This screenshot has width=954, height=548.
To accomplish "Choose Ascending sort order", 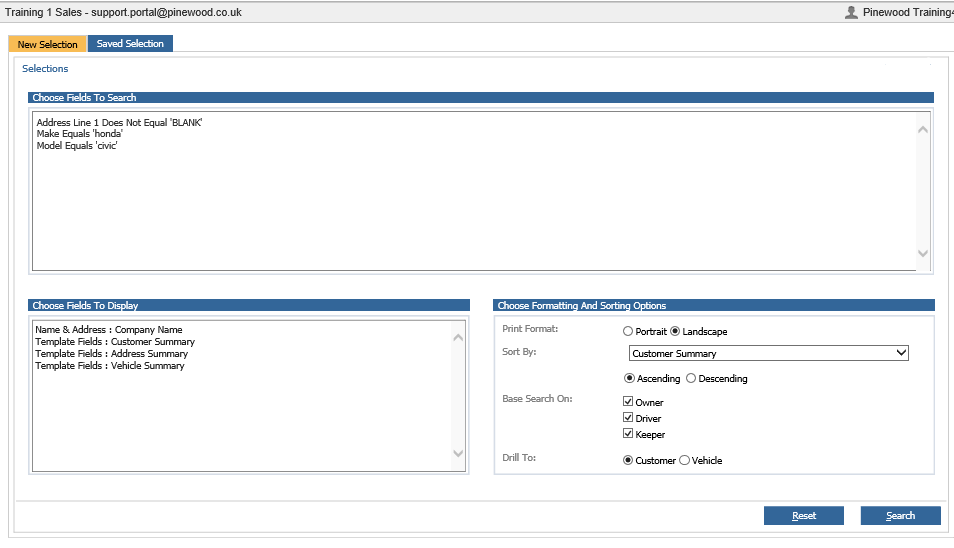I will [x=629, y=378].
